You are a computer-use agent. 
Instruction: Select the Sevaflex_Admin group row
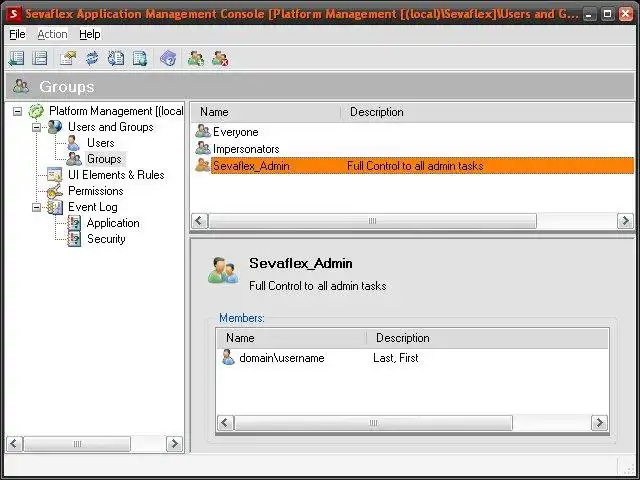[412, 166]
